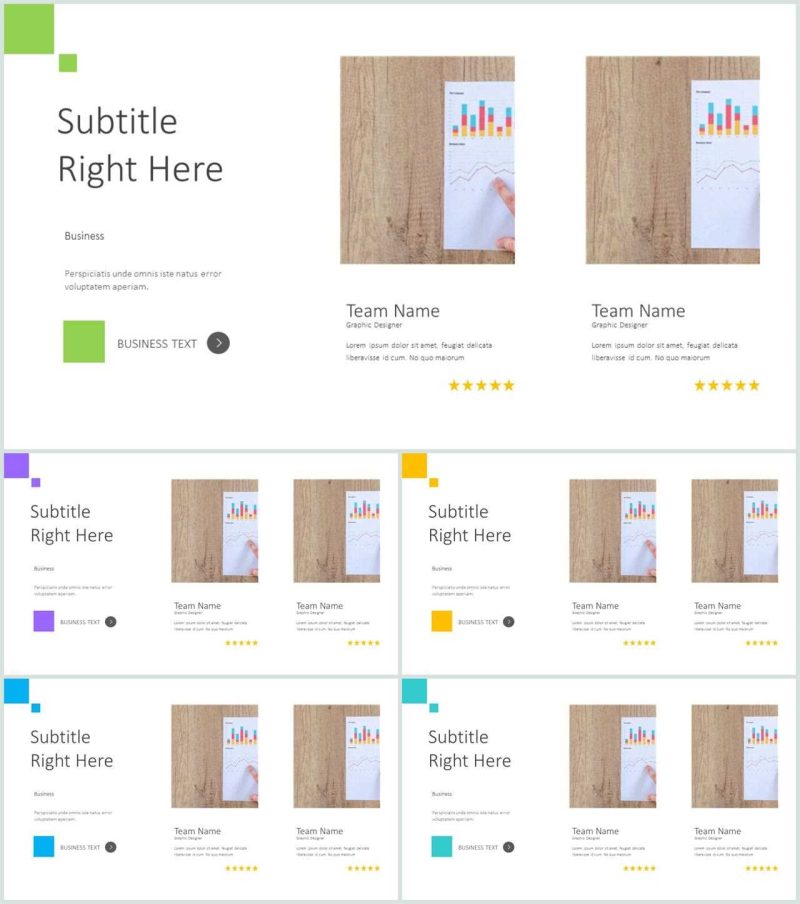
Task: Click the Business label under main subtitle
Action: pos(84,236)
